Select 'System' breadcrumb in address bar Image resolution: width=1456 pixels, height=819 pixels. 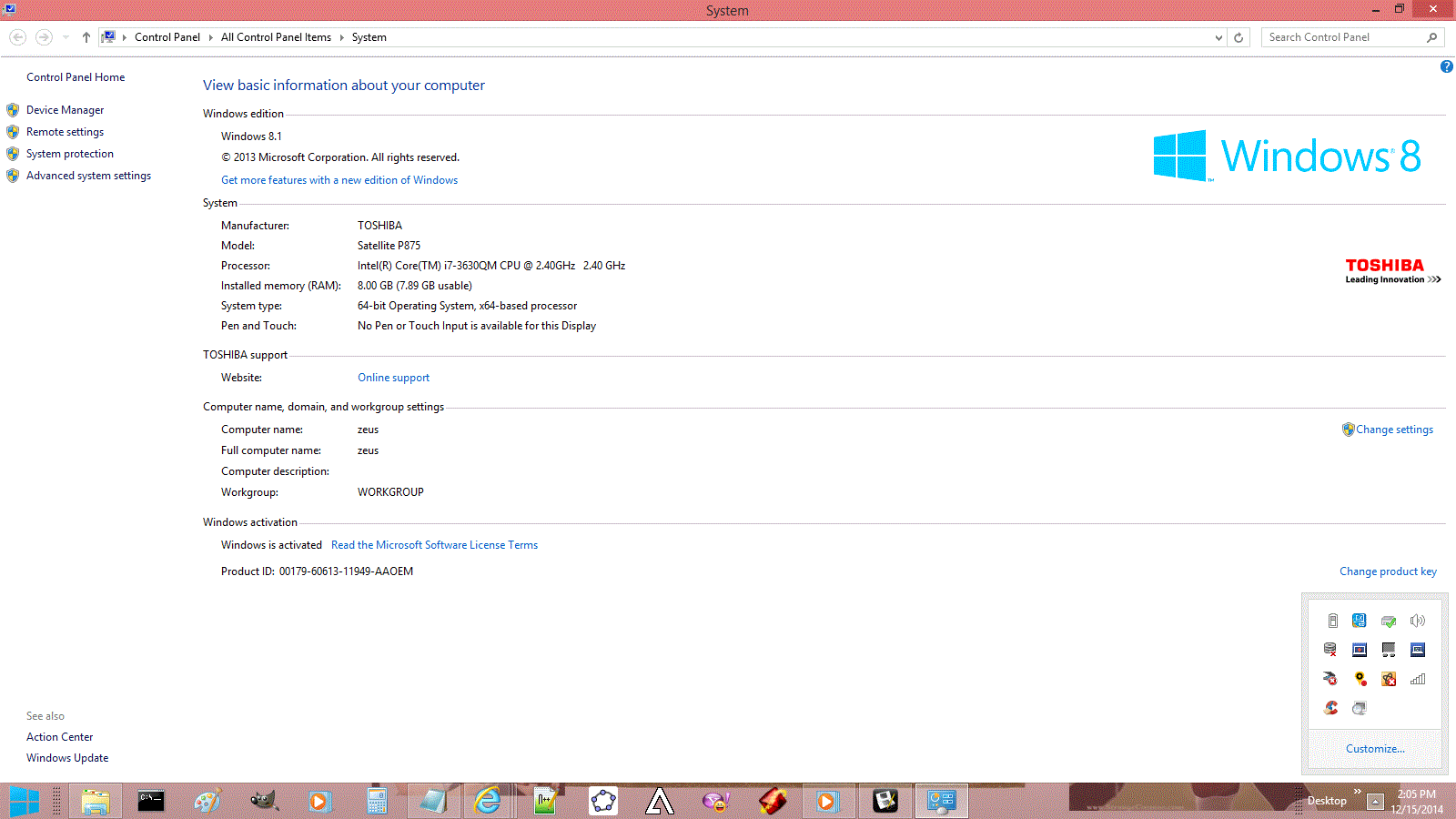coord(369,37)
